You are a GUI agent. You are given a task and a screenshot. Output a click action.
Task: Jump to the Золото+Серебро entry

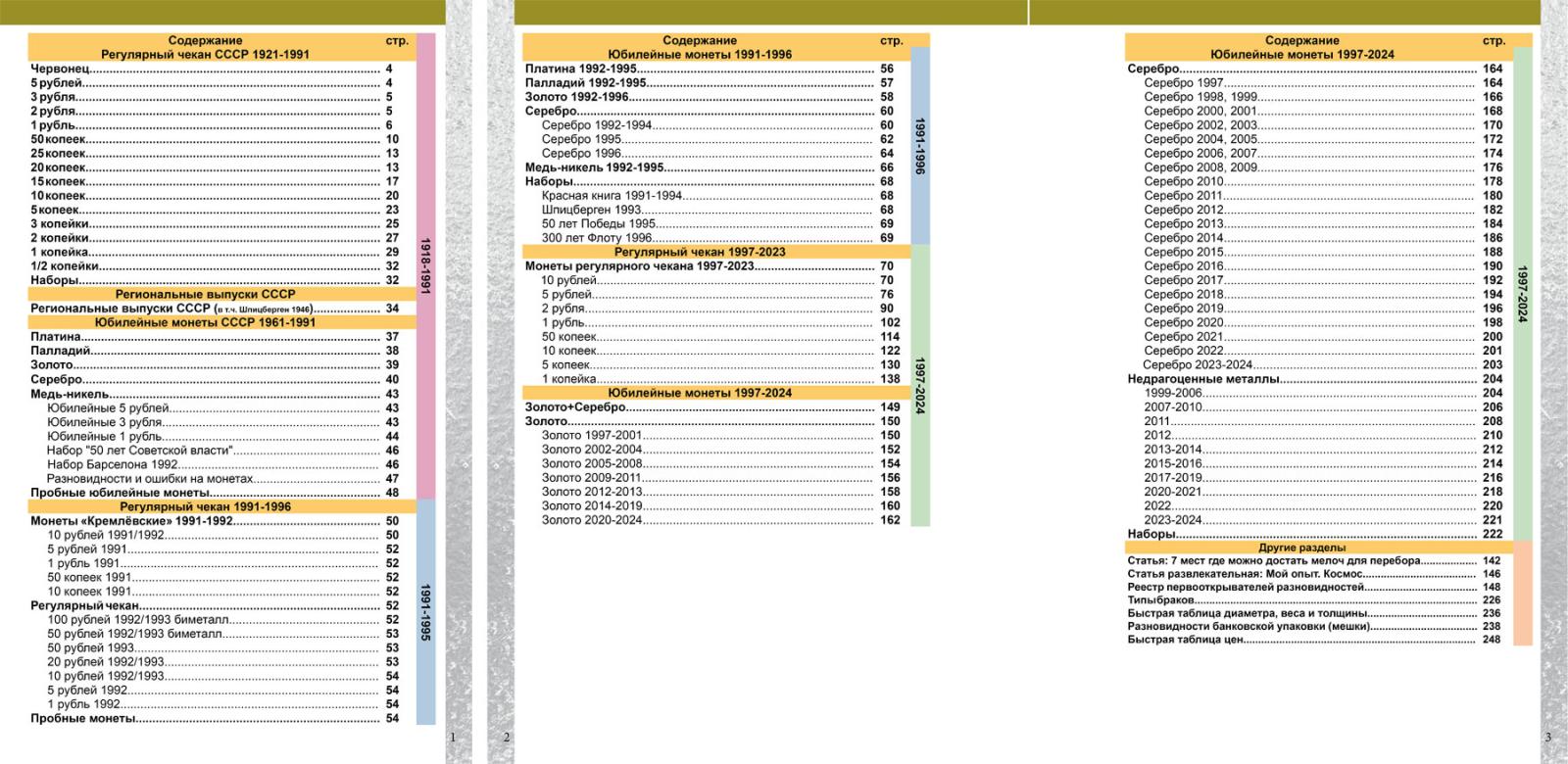click(x=574, y=407)
